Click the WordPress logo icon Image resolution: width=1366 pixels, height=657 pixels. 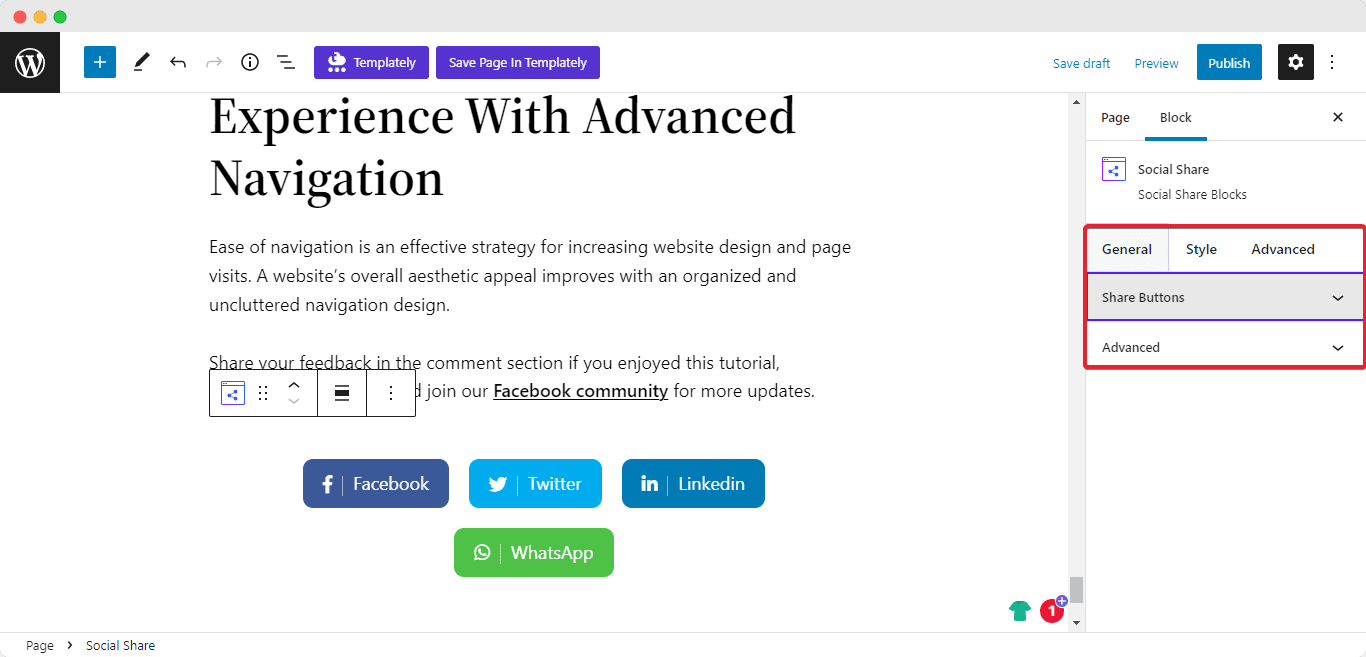point(30,63)
